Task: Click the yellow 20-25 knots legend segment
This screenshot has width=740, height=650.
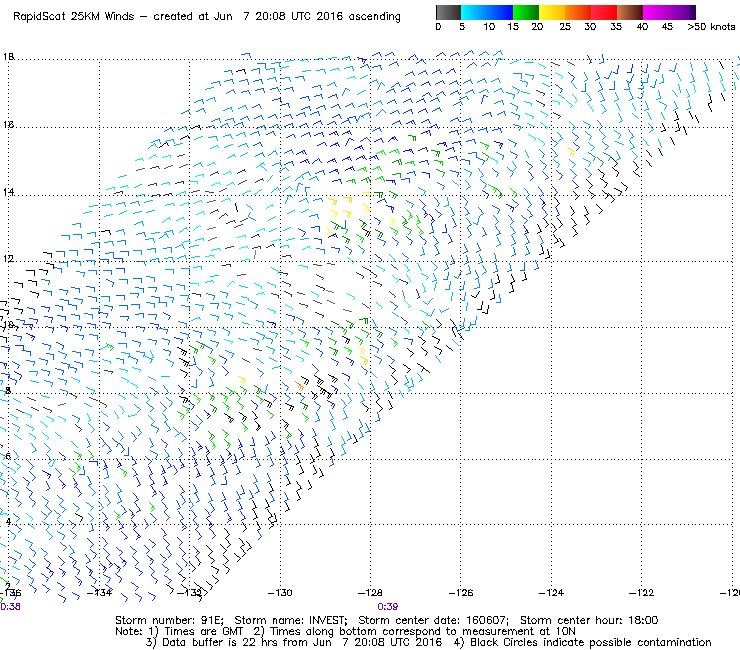Action: (x=552, y=12)
